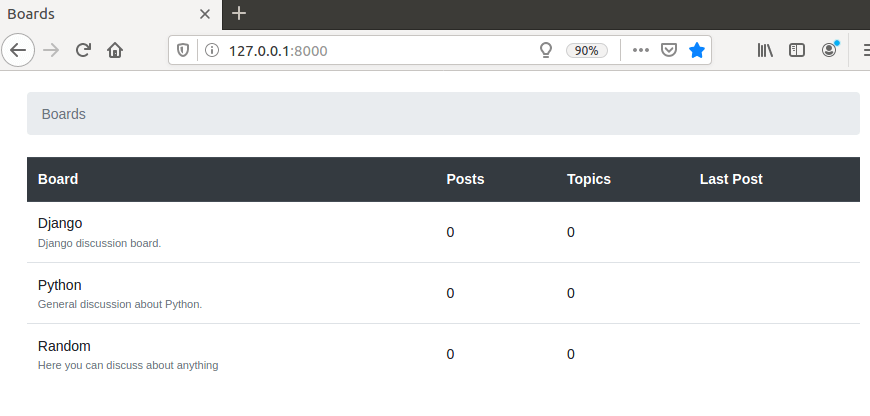
Task: Close the Boards tab
Action: [205, 14]
